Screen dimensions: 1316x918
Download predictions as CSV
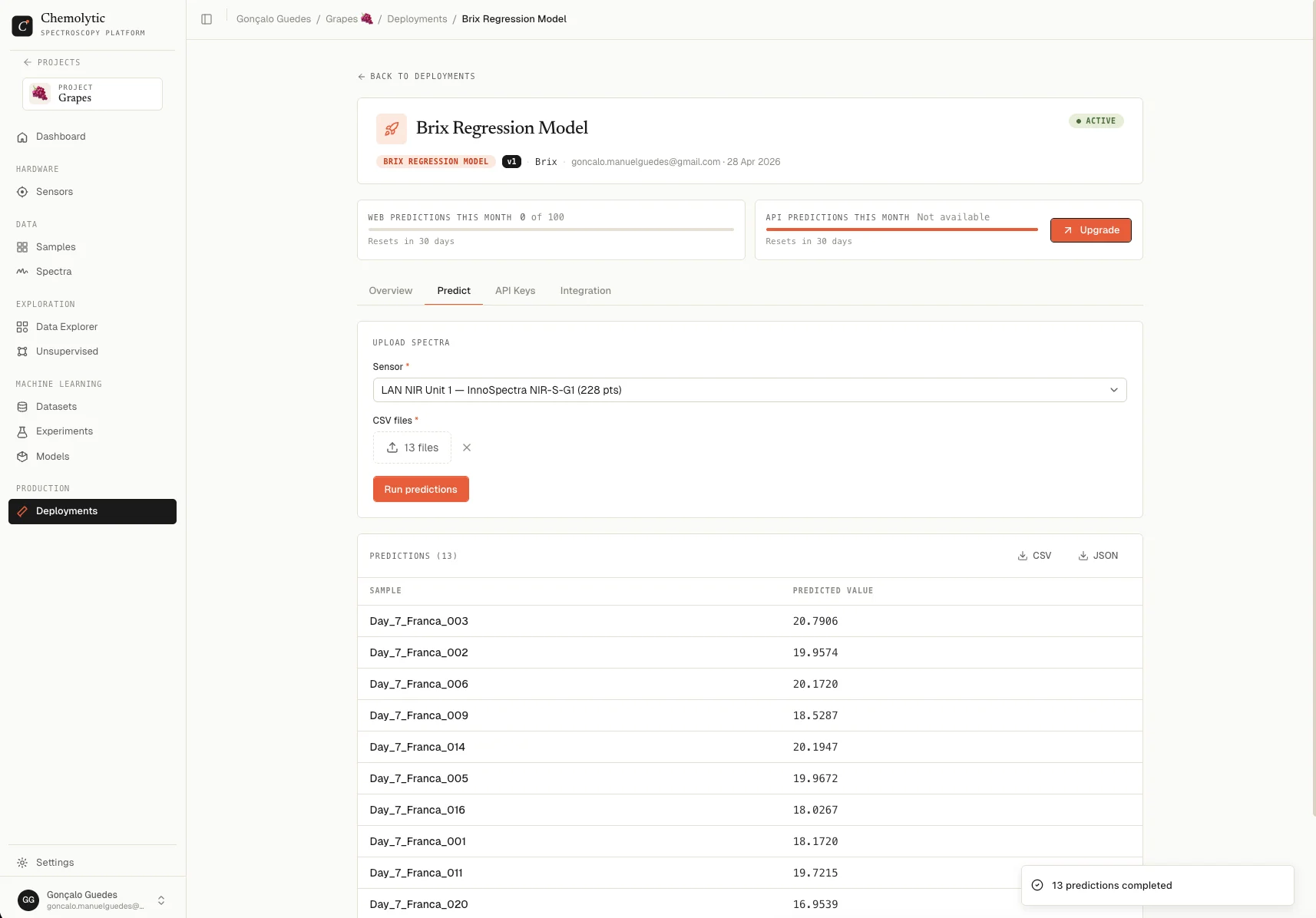pos(1034,556)
